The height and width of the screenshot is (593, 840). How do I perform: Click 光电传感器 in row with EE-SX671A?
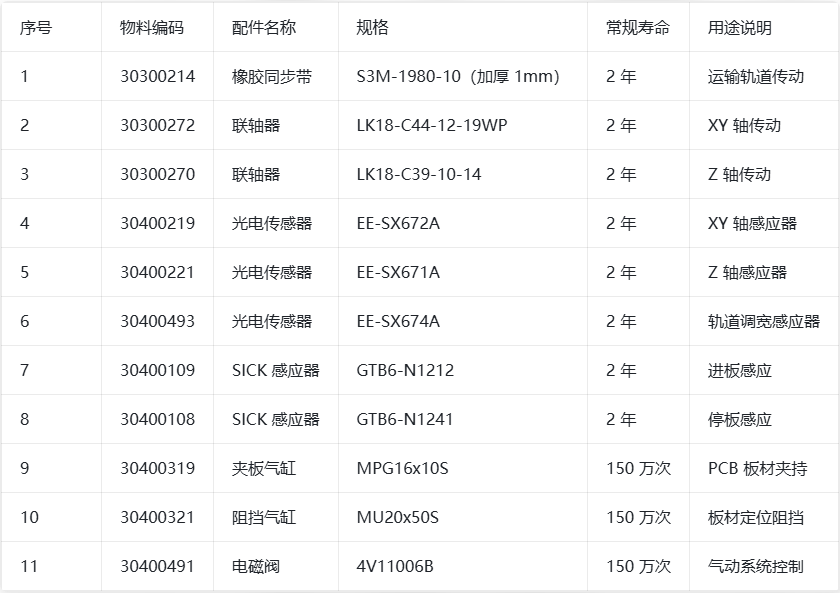click(x=272, y=273)
